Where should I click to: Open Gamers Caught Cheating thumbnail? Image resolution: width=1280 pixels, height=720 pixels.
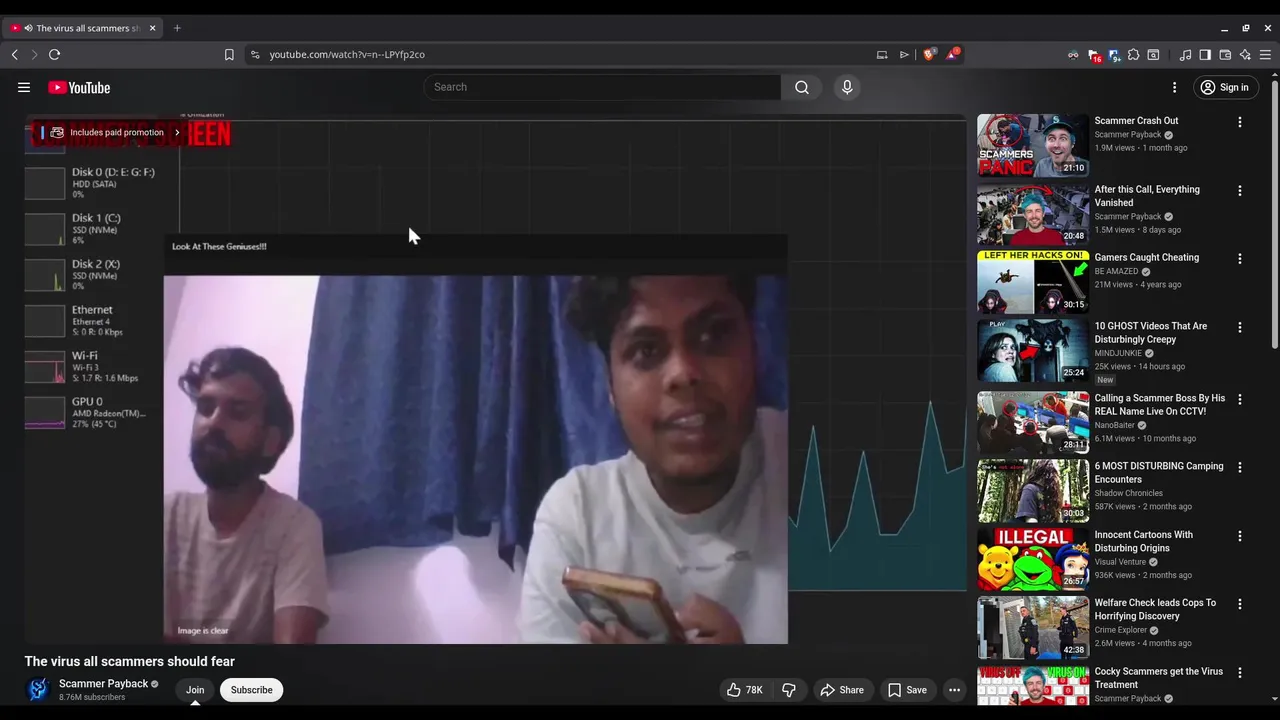pos(1033,282)
